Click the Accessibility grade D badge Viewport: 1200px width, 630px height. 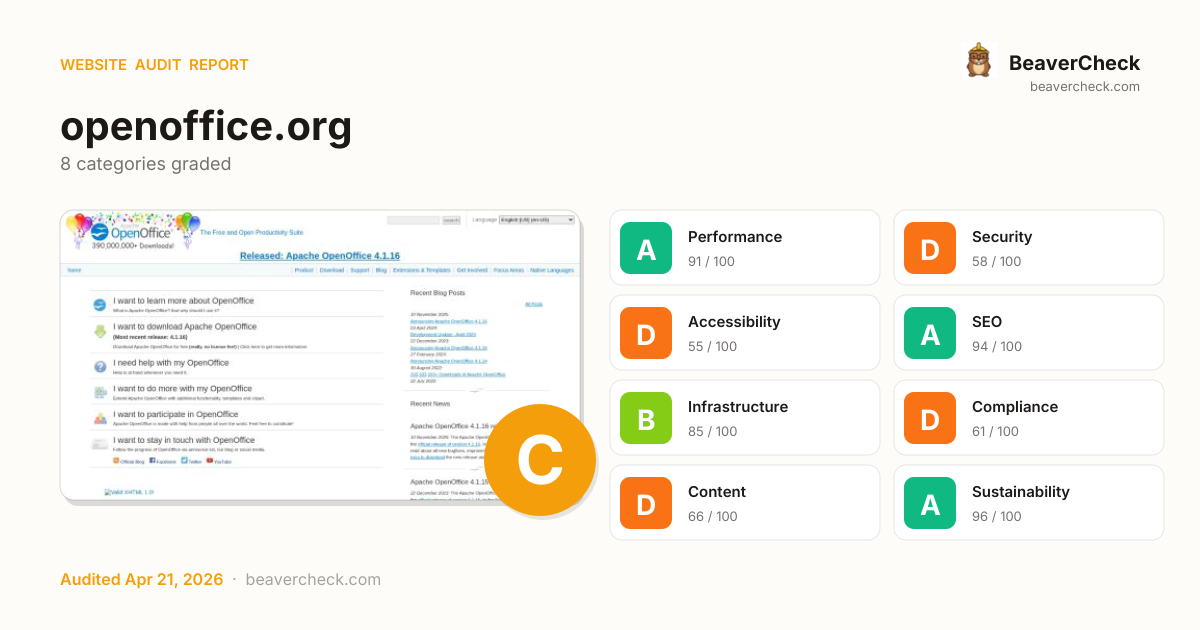tap(646, 333)
